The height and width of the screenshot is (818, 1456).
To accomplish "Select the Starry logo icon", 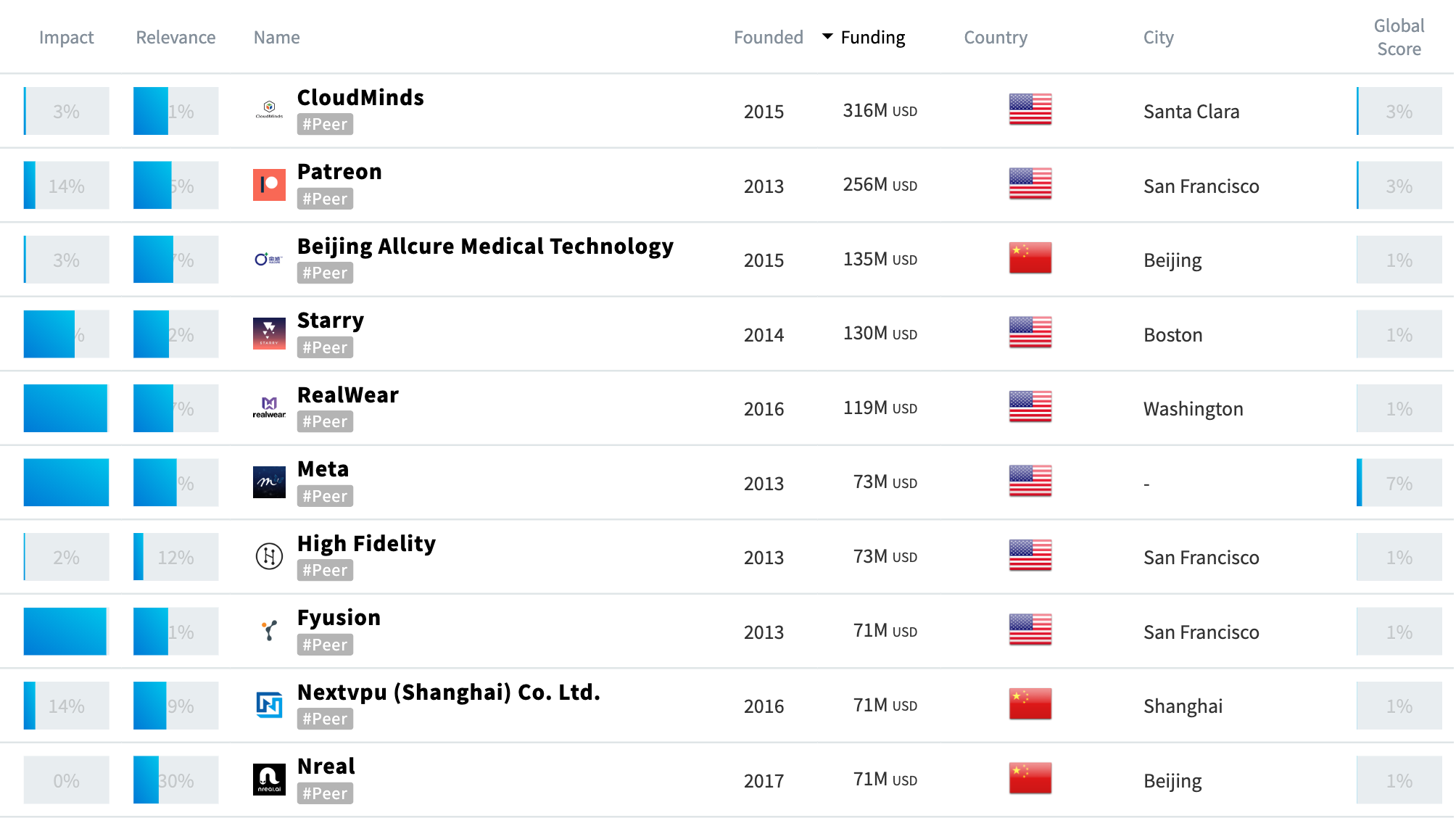I will point(268,332).
